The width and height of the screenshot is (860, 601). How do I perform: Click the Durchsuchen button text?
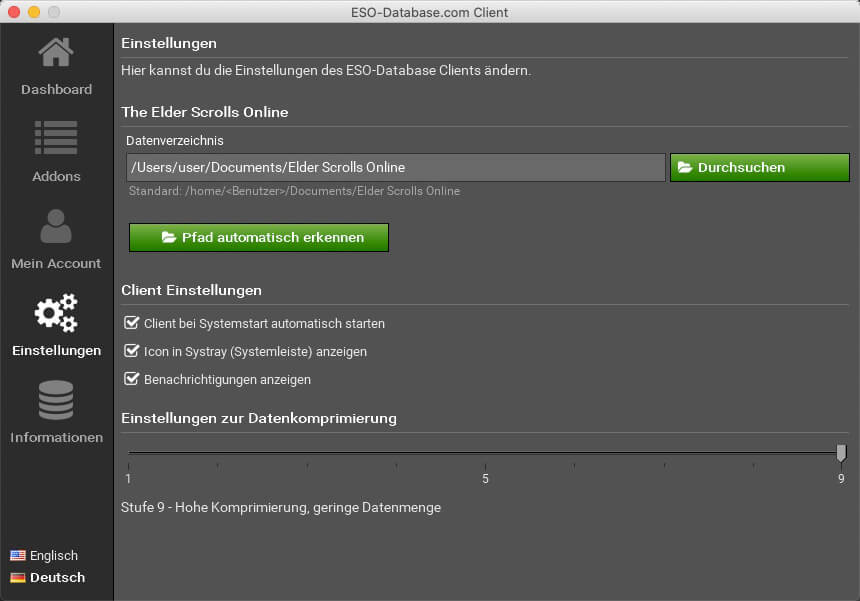click(x=741, y=167)
